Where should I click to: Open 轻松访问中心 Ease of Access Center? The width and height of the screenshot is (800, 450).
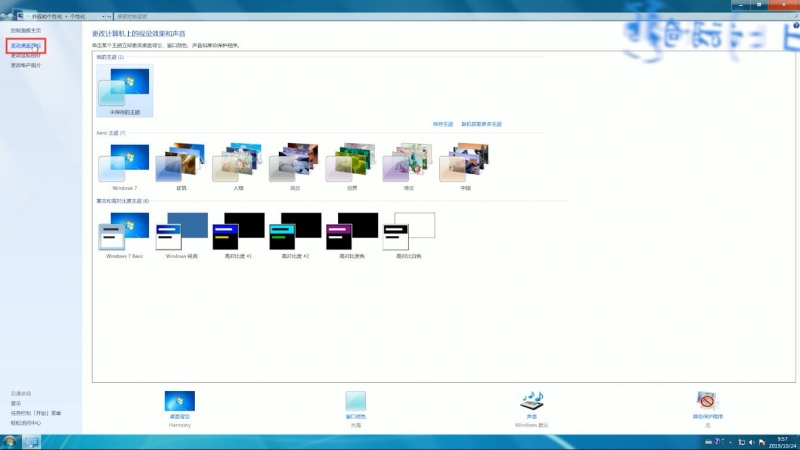pos(26,423)
